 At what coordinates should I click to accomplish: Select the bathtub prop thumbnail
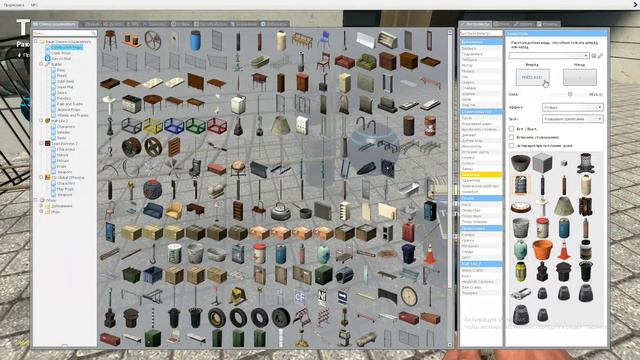click(x=260, y=62)
